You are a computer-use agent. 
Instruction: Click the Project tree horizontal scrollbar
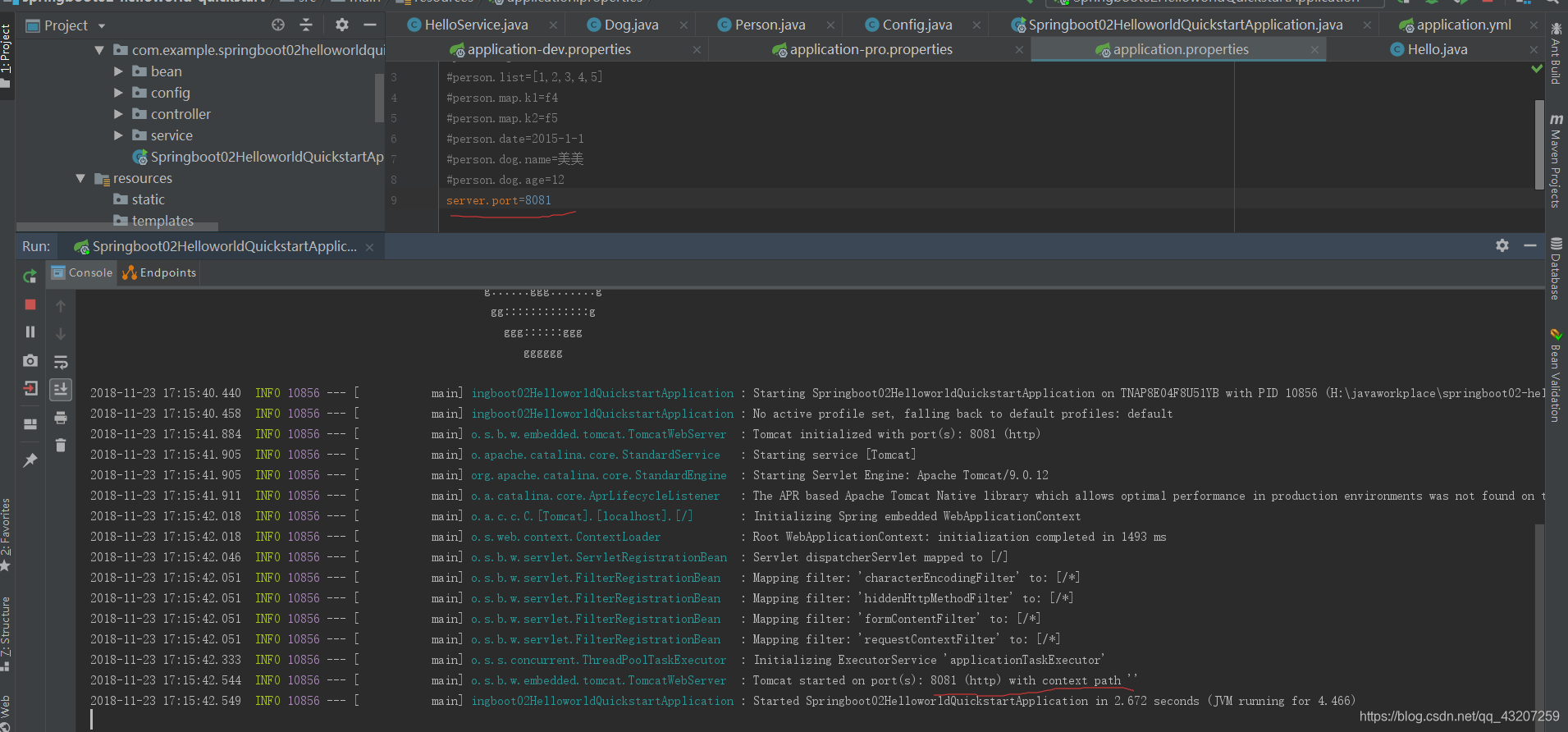tap(117, 226)
